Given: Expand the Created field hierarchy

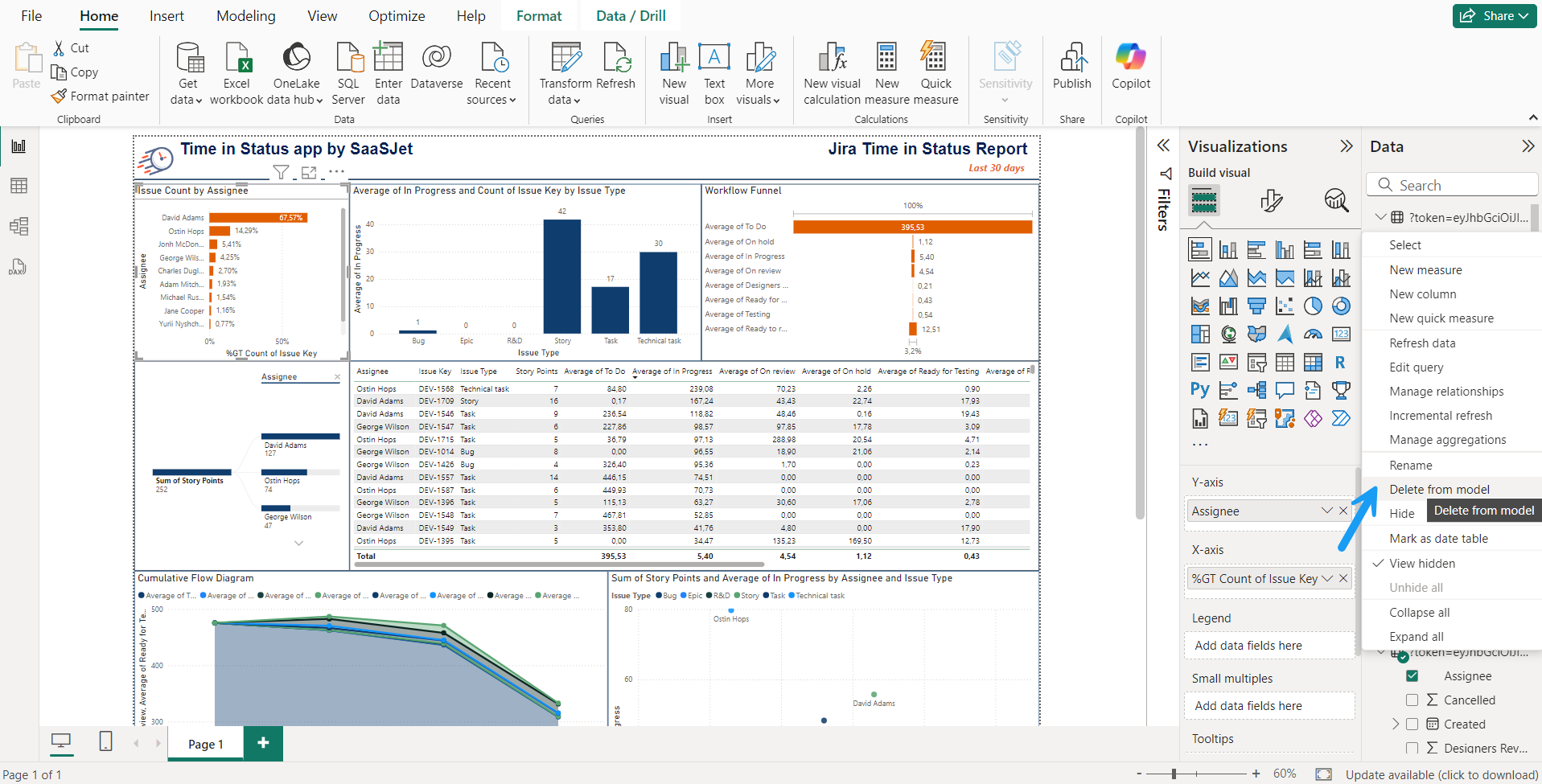Looking at the screenshot, I should click(1396, 724).
